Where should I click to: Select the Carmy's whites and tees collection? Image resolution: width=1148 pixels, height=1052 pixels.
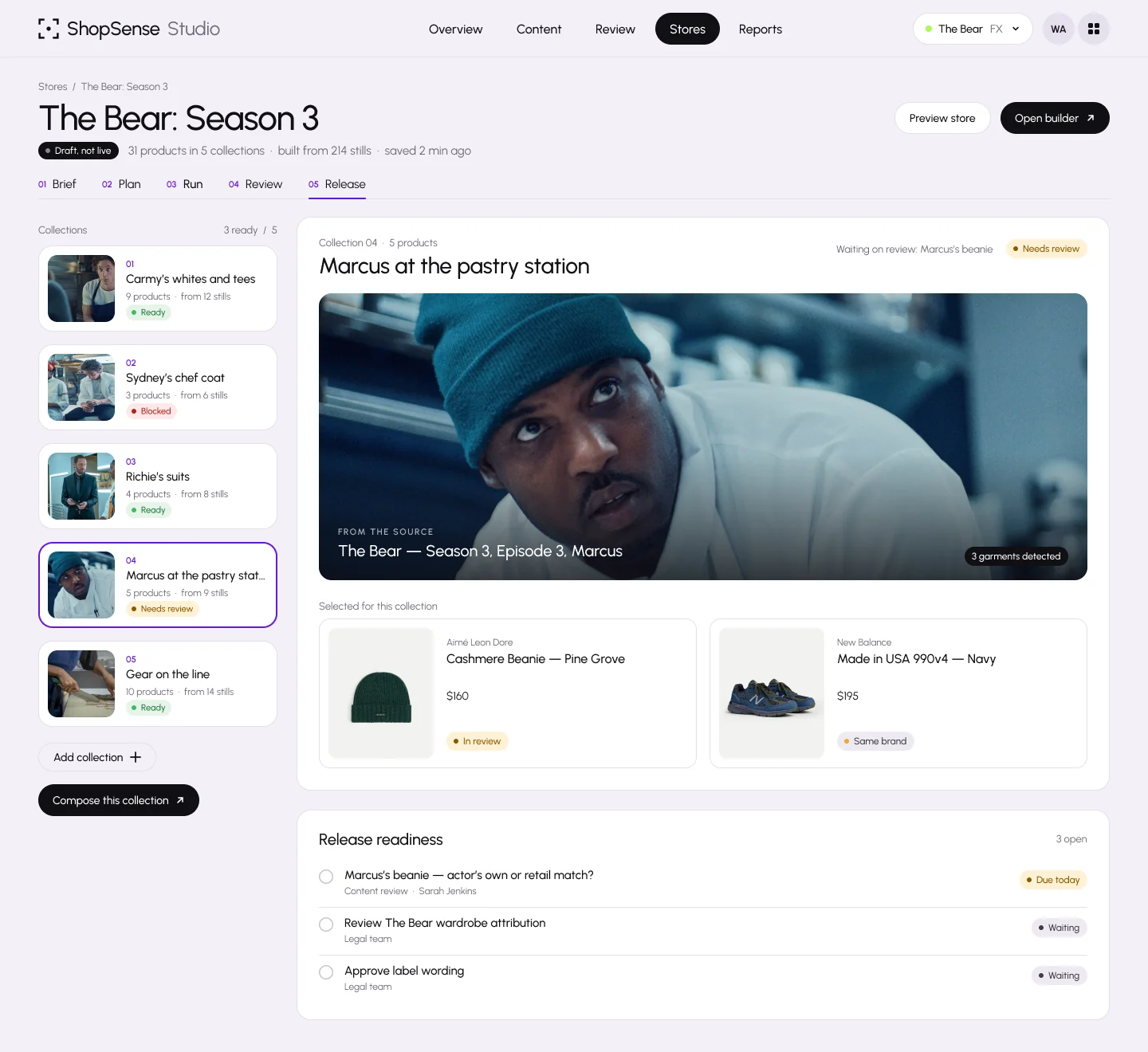tap(158, 289)
